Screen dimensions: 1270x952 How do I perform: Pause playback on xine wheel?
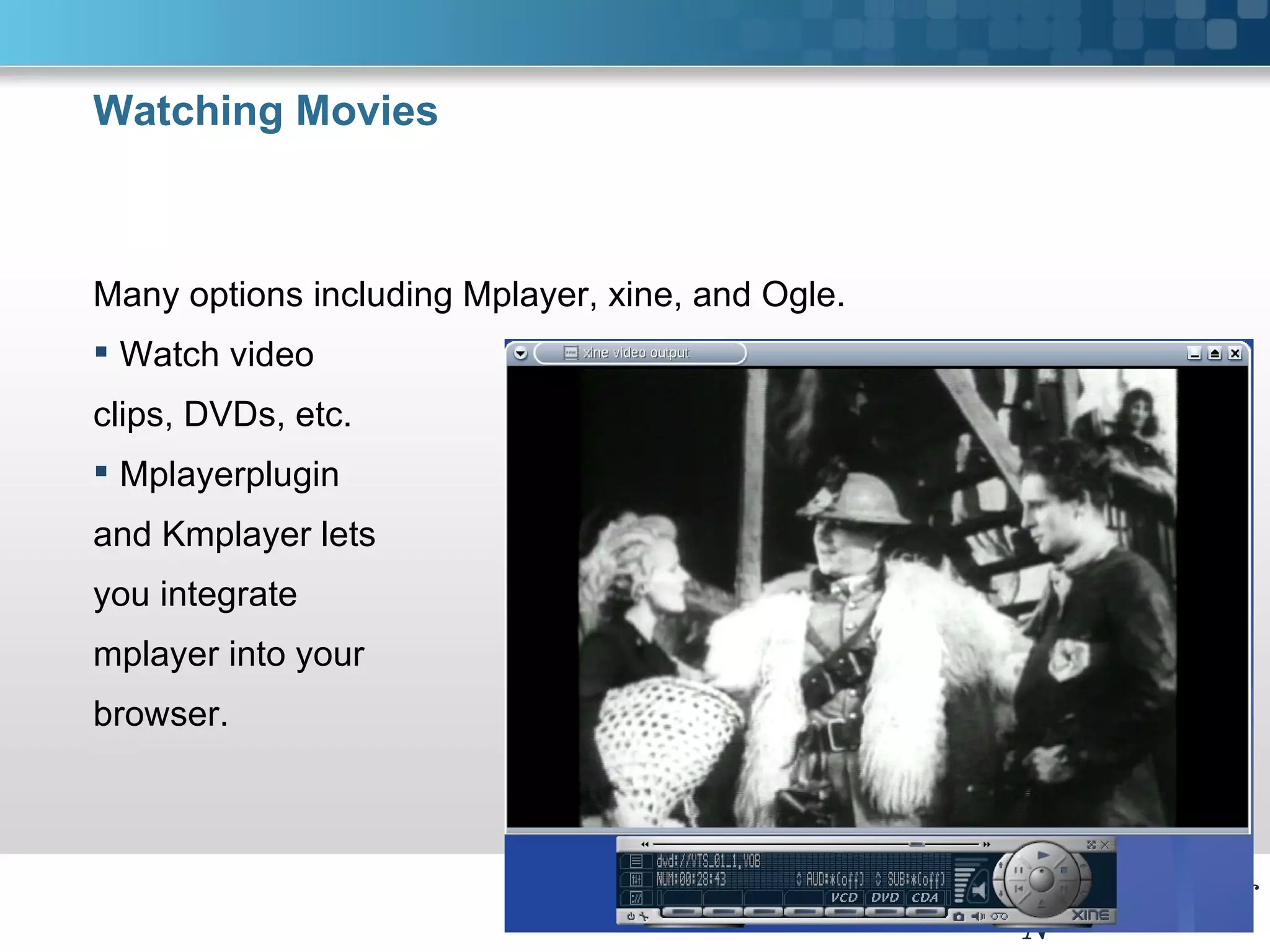click(x=1018, y=870)
